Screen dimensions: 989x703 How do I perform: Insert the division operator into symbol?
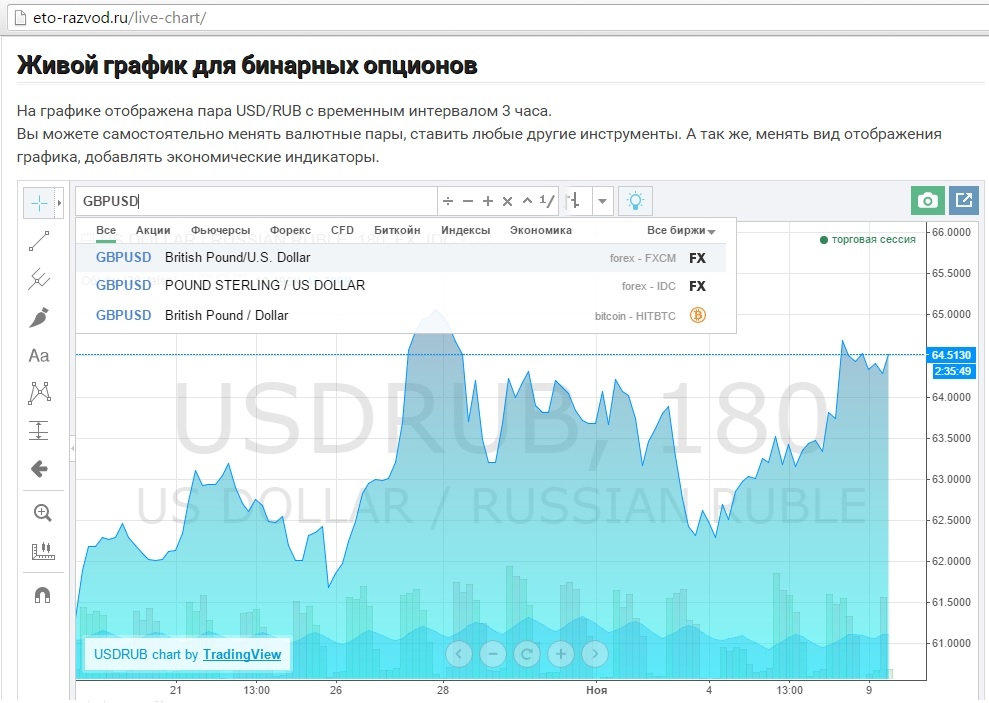[448, 201]
